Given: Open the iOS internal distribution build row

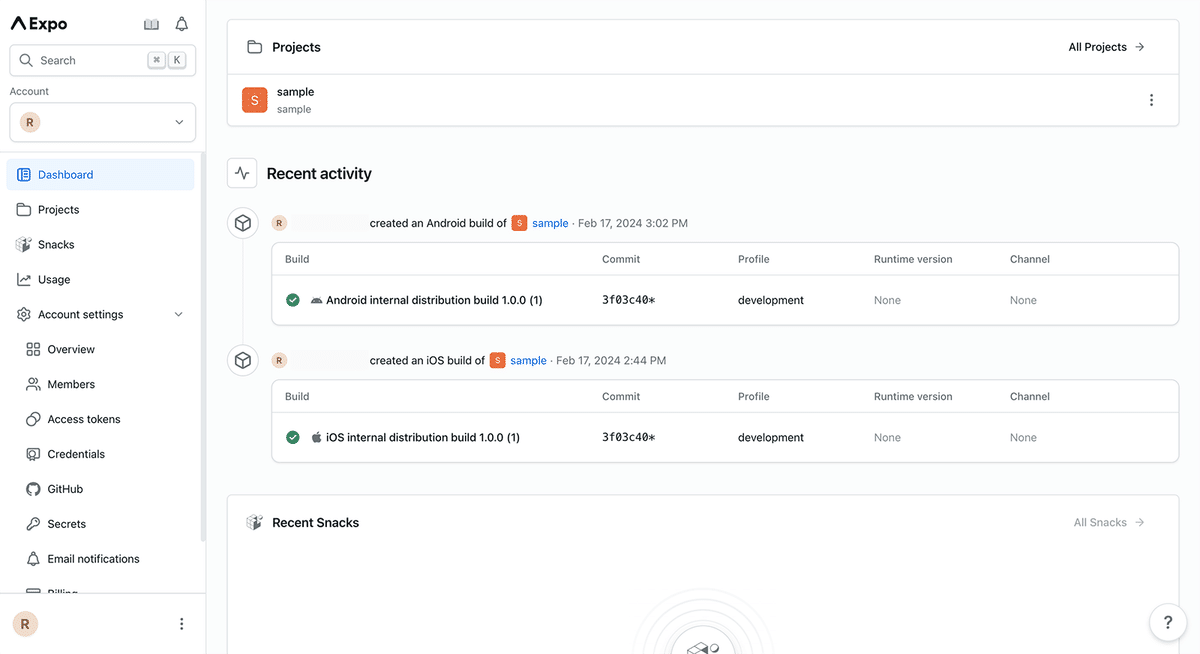Looking at the screenshot, I should pos(422,437).
